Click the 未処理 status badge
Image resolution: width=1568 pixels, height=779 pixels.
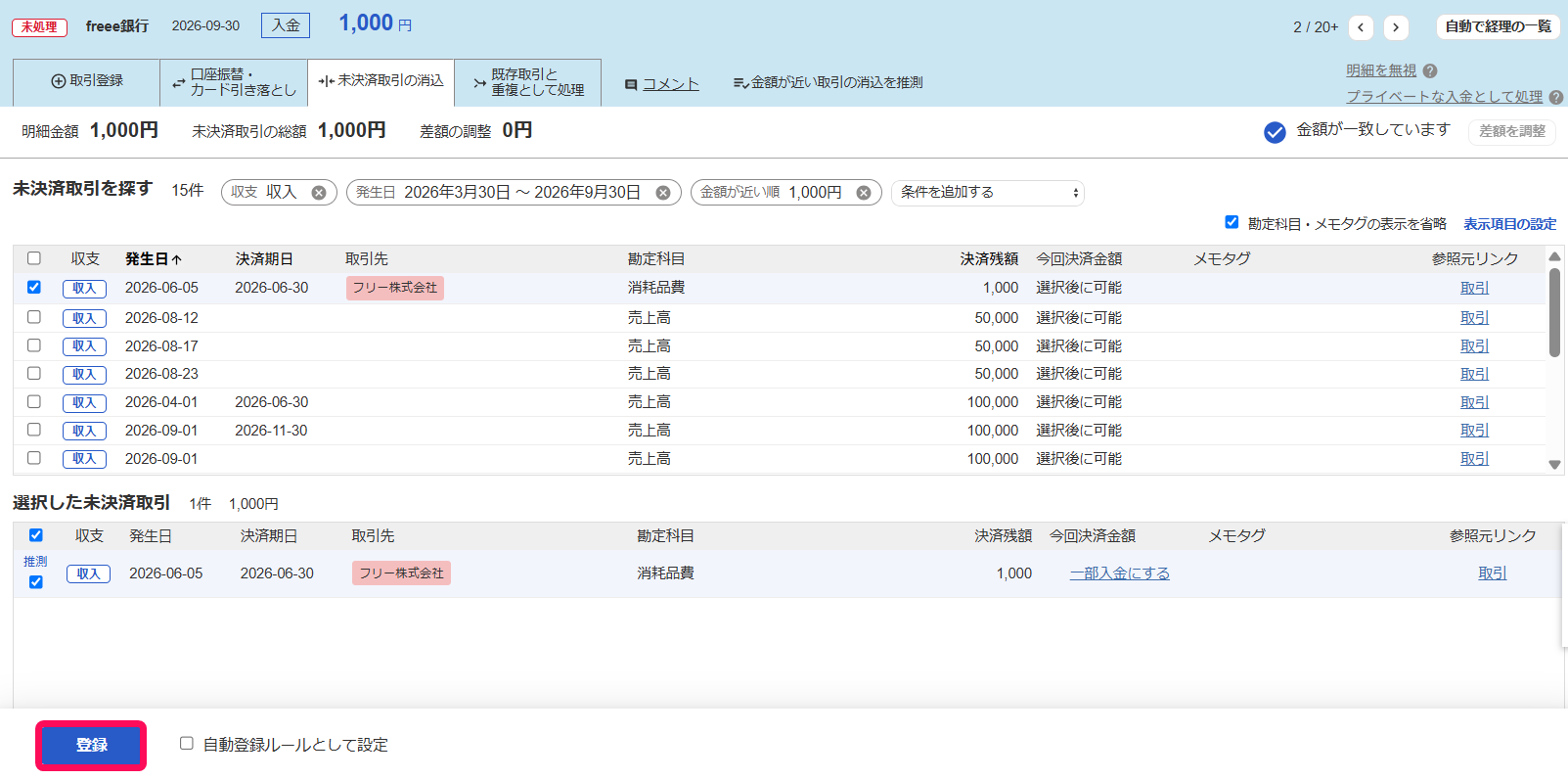tap(39, 27)
